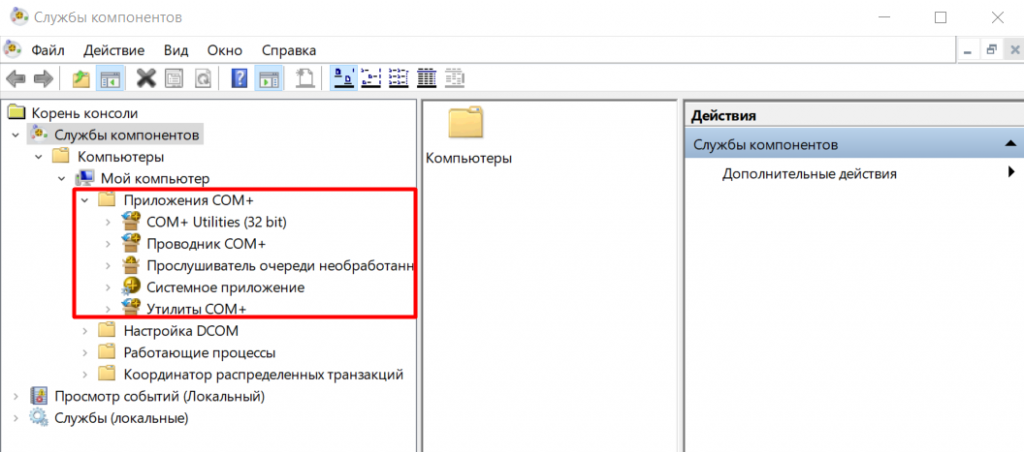Click Системное приложение ball icon
This screenshot has height=452, width=1024.
[131, 287]
